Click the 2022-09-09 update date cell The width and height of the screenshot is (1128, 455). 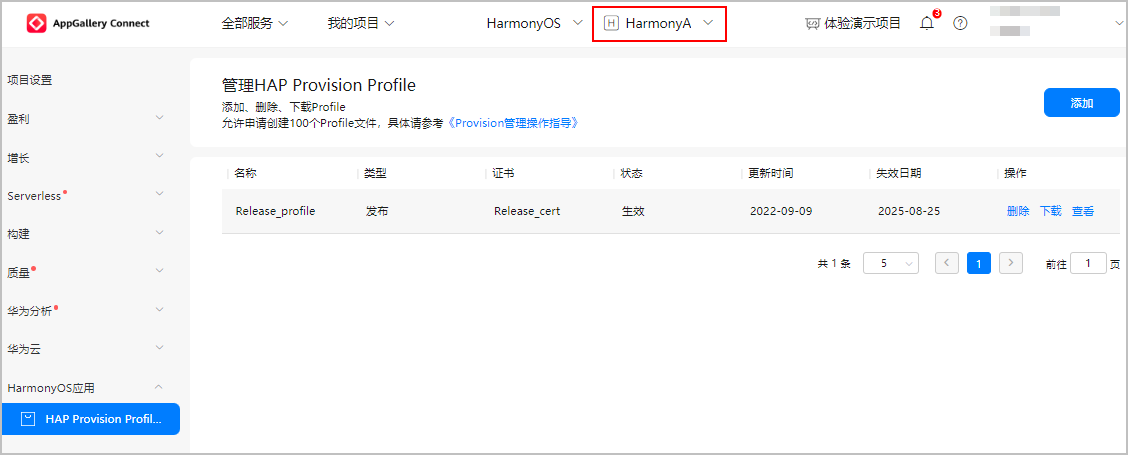click(x=782, y=212)
